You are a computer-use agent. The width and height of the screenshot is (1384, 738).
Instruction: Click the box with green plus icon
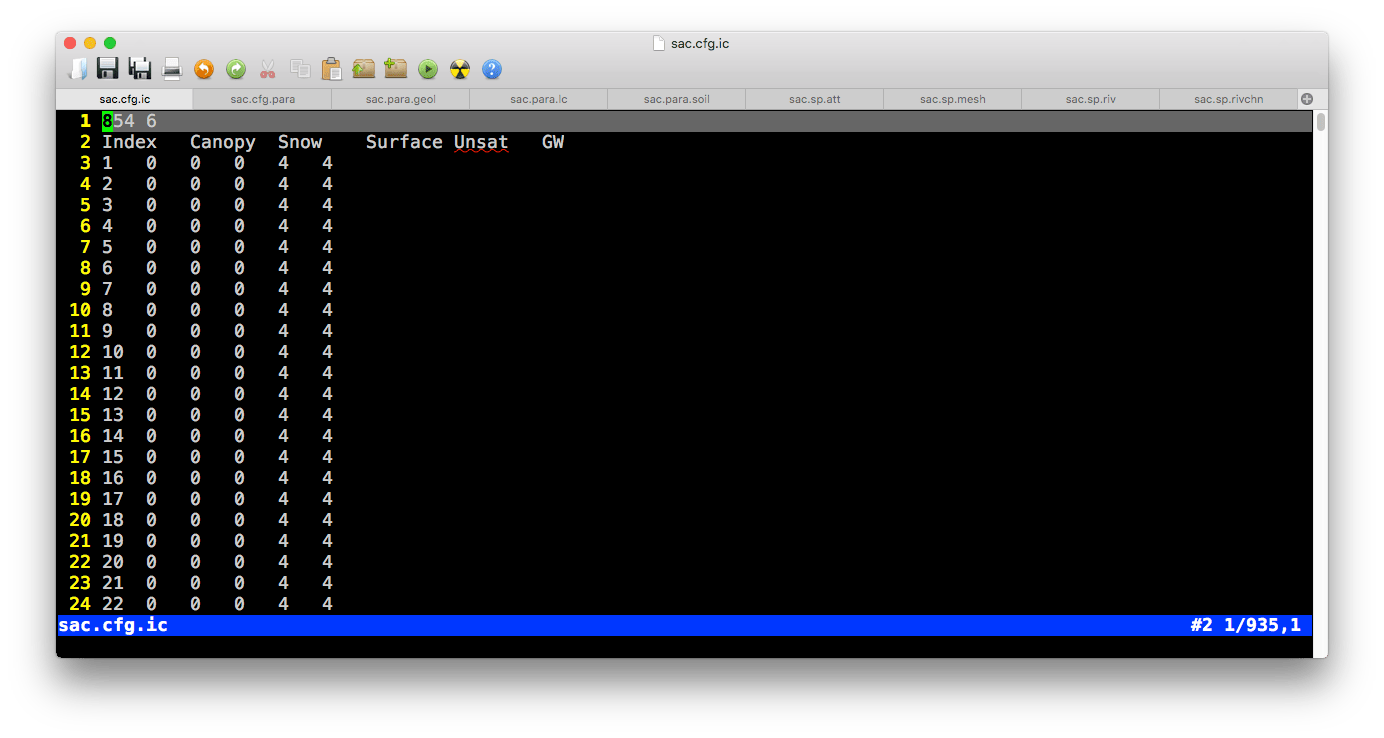pyautogui.click(x=396, y=69)
